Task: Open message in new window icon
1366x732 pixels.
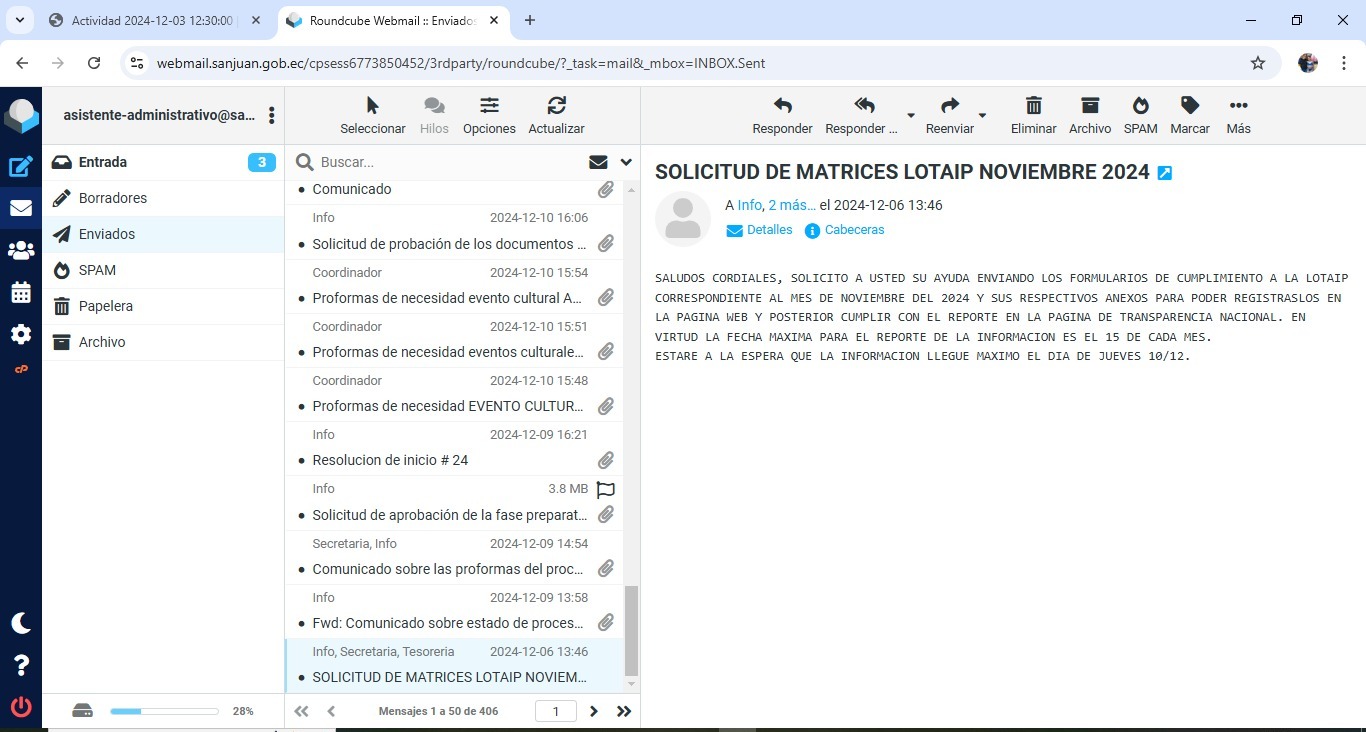Action: (x=1164, y=173)
